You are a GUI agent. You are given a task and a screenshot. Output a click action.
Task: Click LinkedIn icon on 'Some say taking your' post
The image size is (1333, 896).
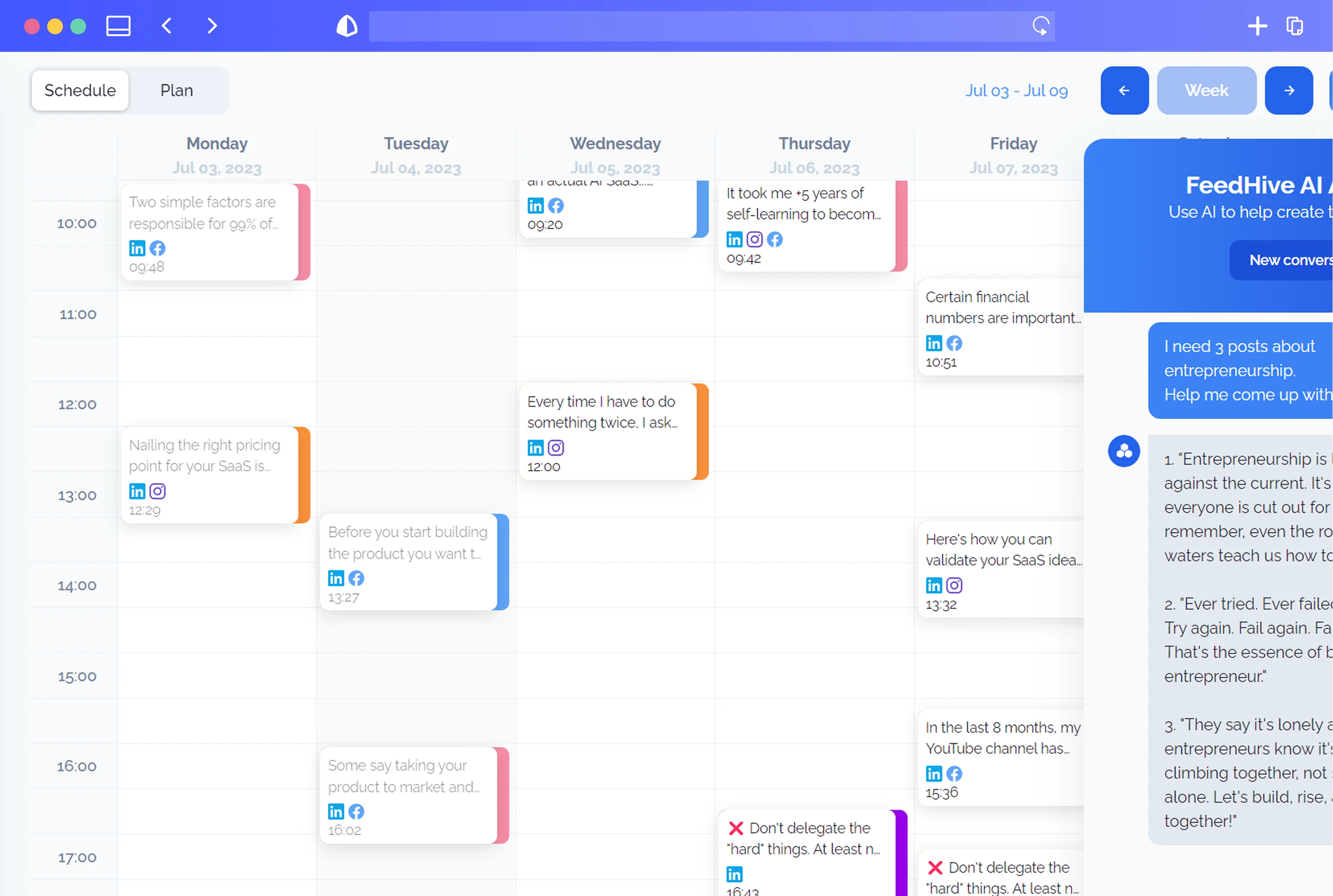tap(336, 812)
